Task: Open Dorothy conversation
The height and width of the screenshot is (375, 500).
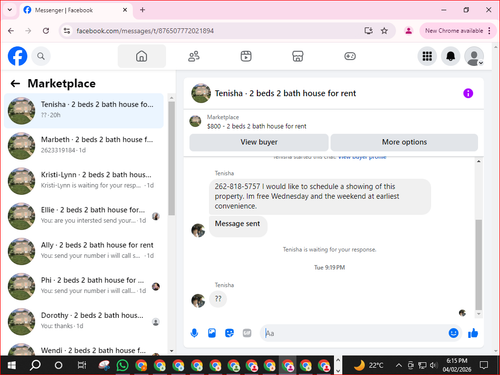Action: tap(84, 321)
